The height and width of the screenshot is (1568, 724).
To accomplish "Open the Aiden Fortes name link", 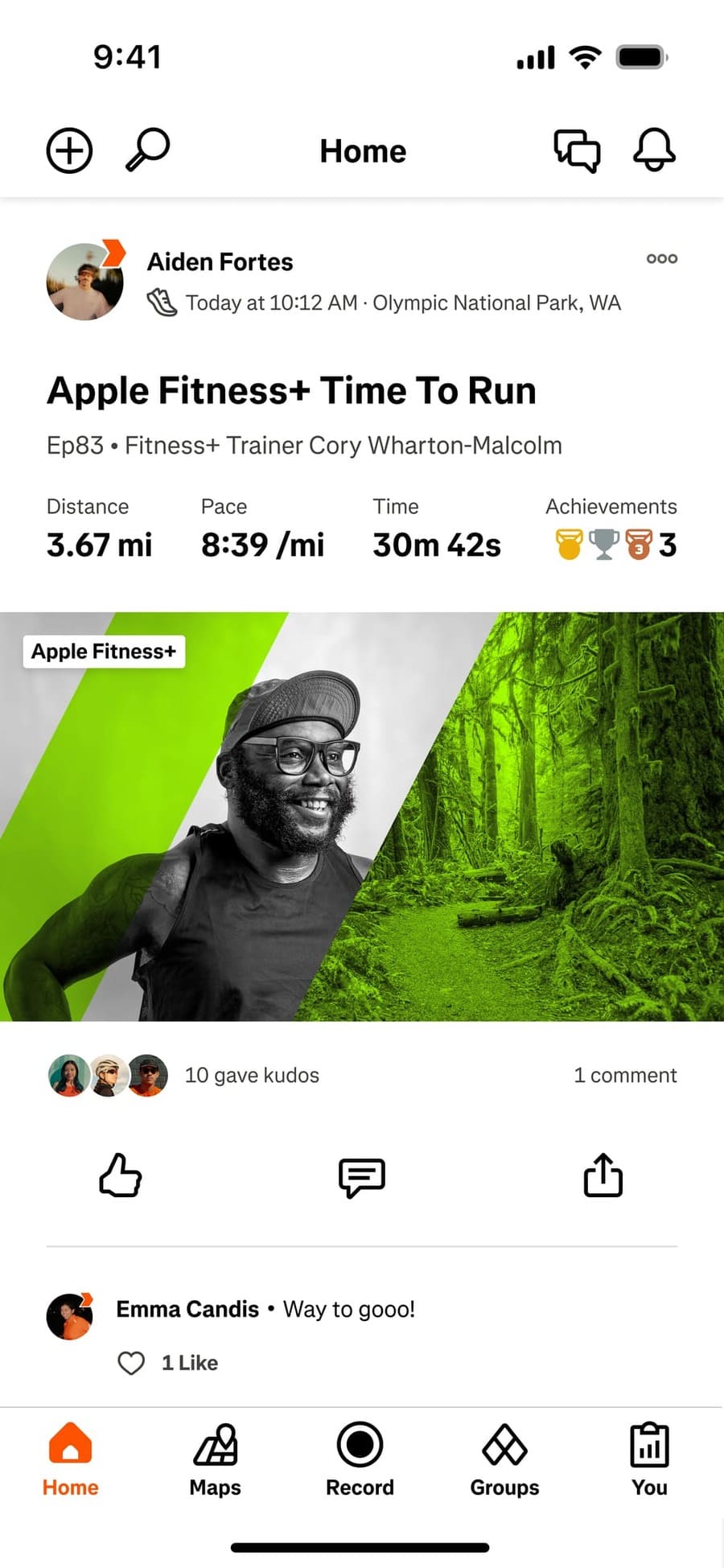I will tap(220, 261).
